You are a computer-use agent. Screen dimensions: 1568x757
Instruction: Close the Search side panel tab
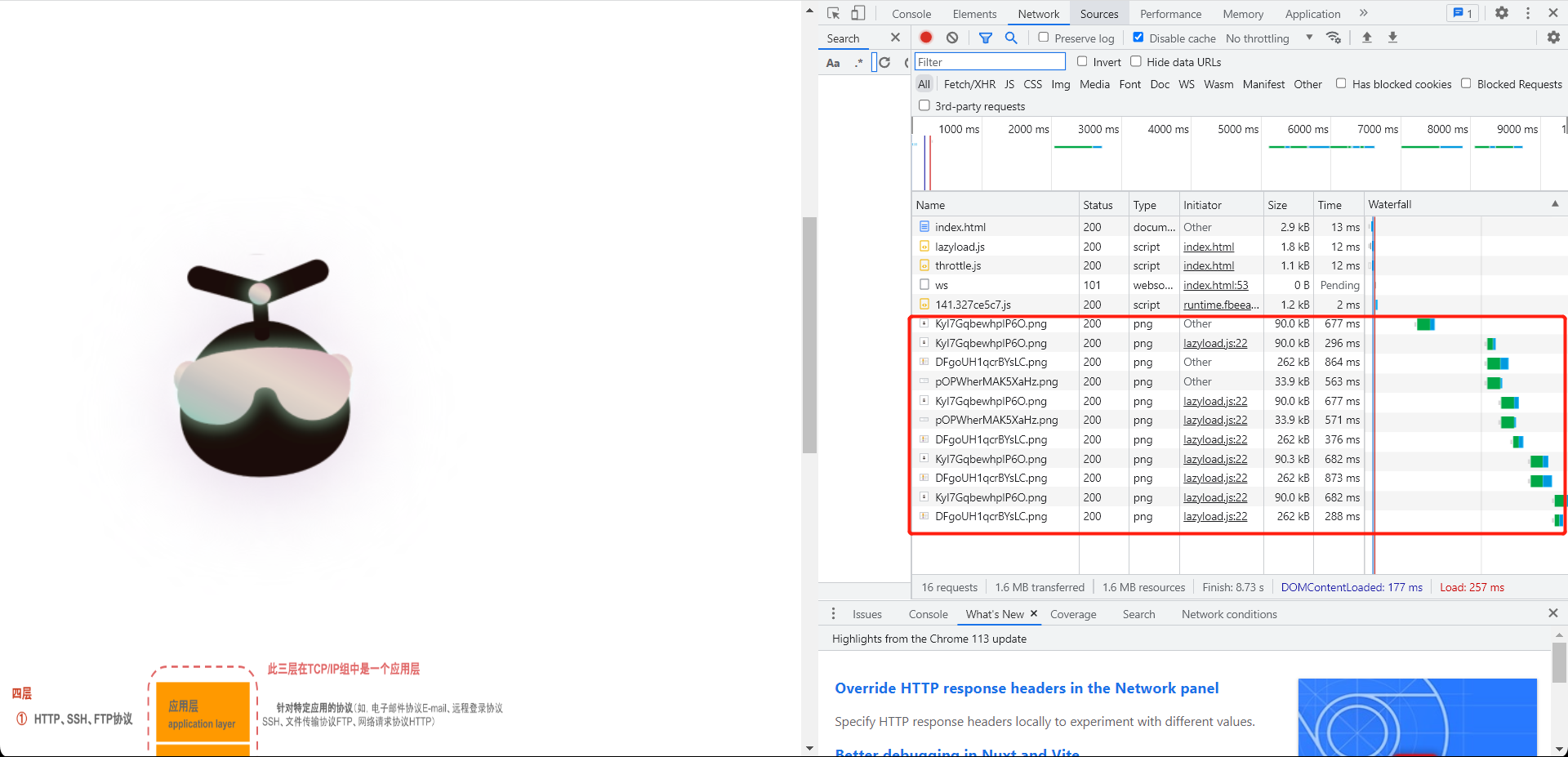tap(895, 38)
